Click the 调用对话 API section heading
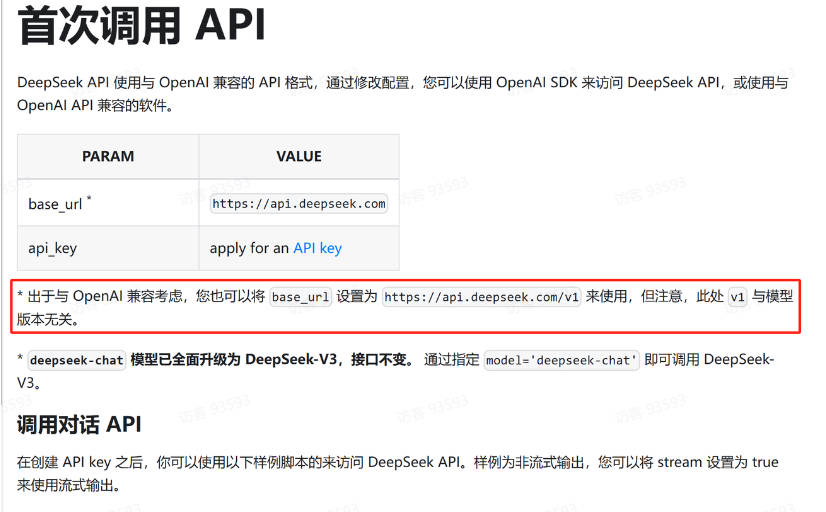This screenshot has width=826, height=512. pyautogui.click(x=79, y=425)
